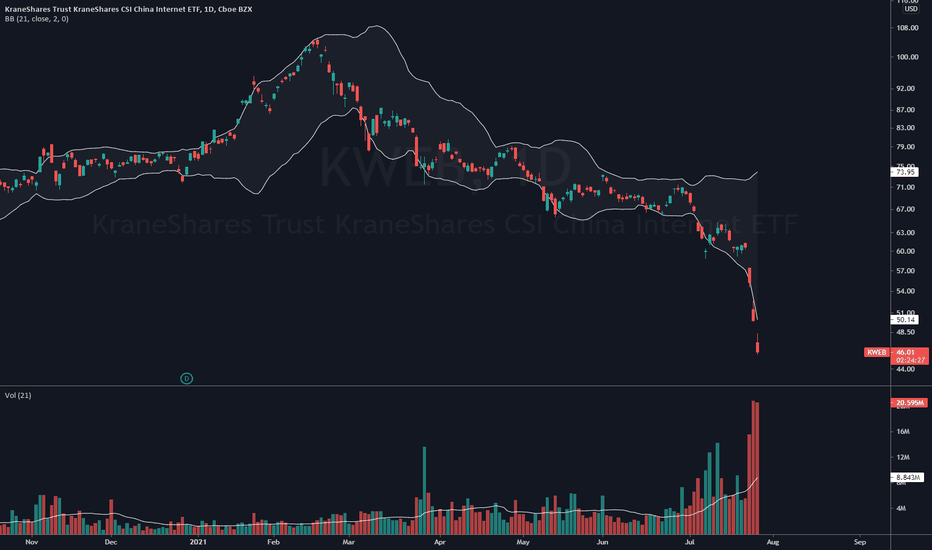Click the 54.00 price axis label
This screenshot has width=932, height=550.
click(906, 291)
